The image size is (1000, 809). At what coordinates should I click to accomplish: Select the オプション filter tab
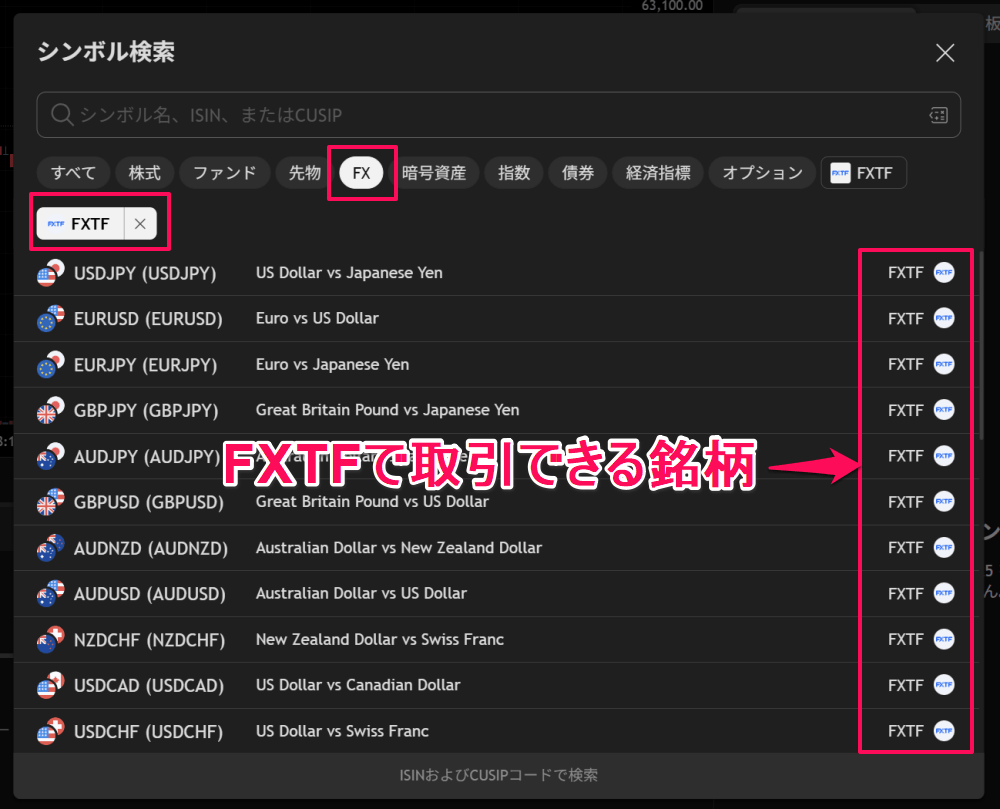point(762,173)
